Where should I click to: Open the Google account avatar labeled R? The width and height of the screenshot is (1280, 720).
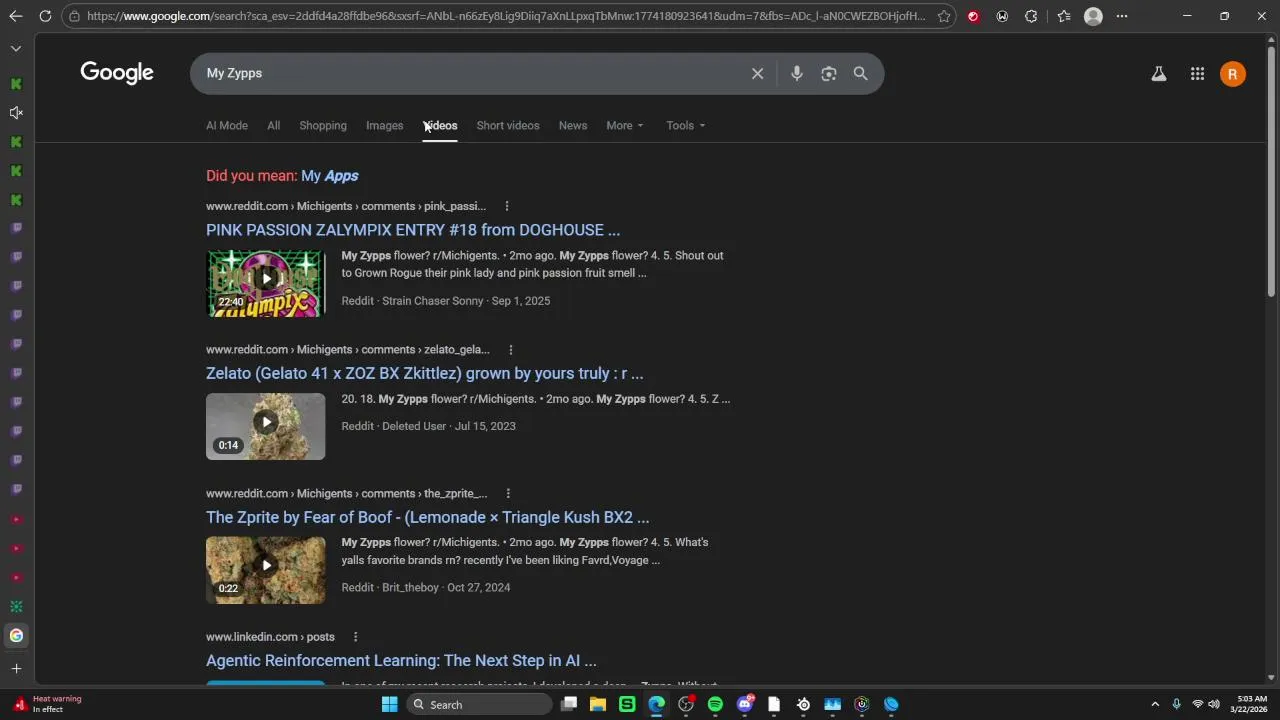1232,74
